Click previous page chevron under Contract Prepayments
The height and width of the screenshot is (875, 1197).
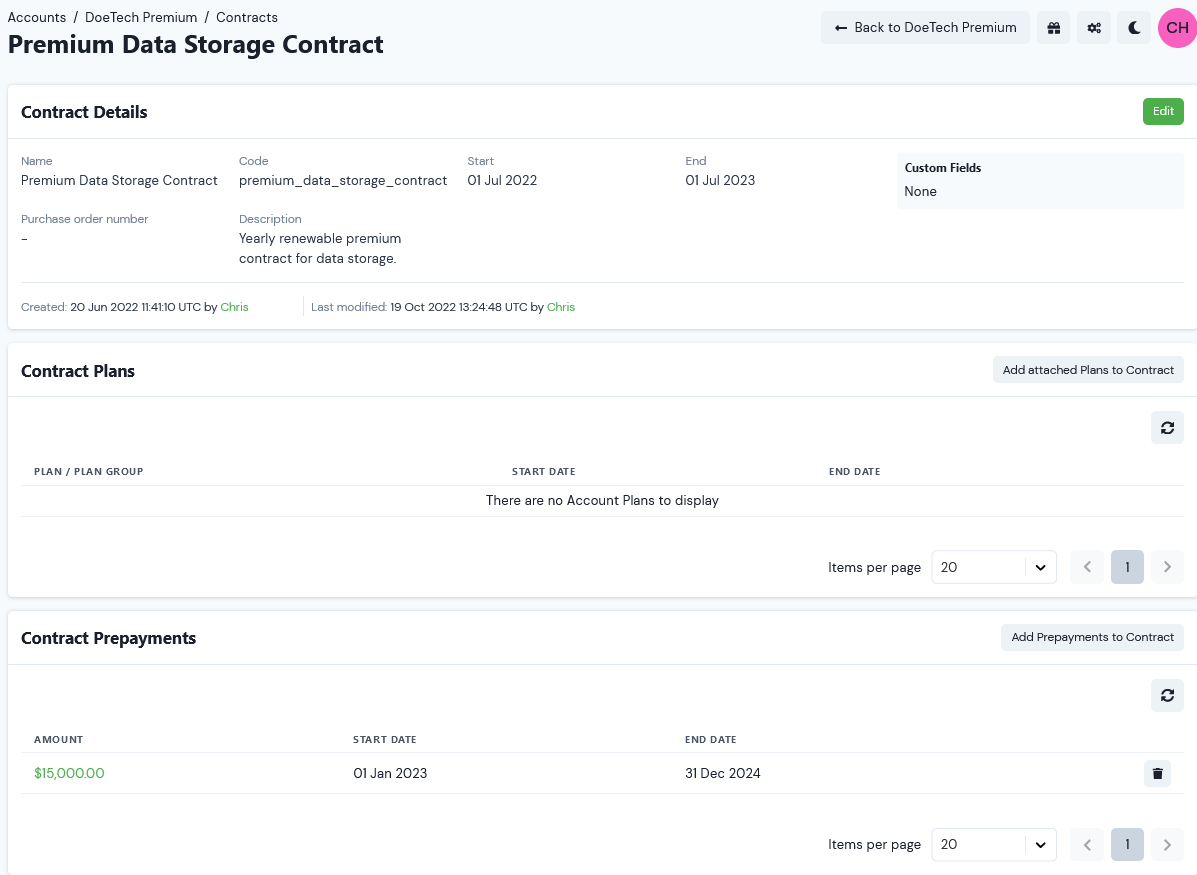[x=1087, y=844]
